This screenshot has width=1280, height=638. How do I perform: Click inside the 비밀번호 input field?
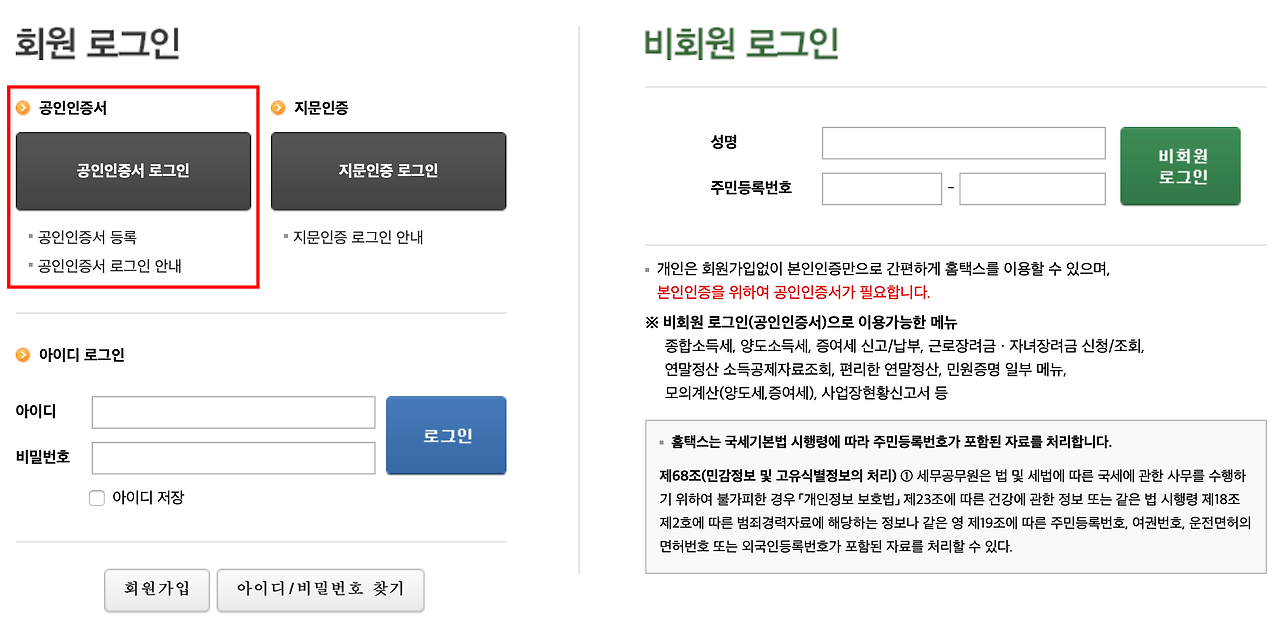[x=233, y=458]
